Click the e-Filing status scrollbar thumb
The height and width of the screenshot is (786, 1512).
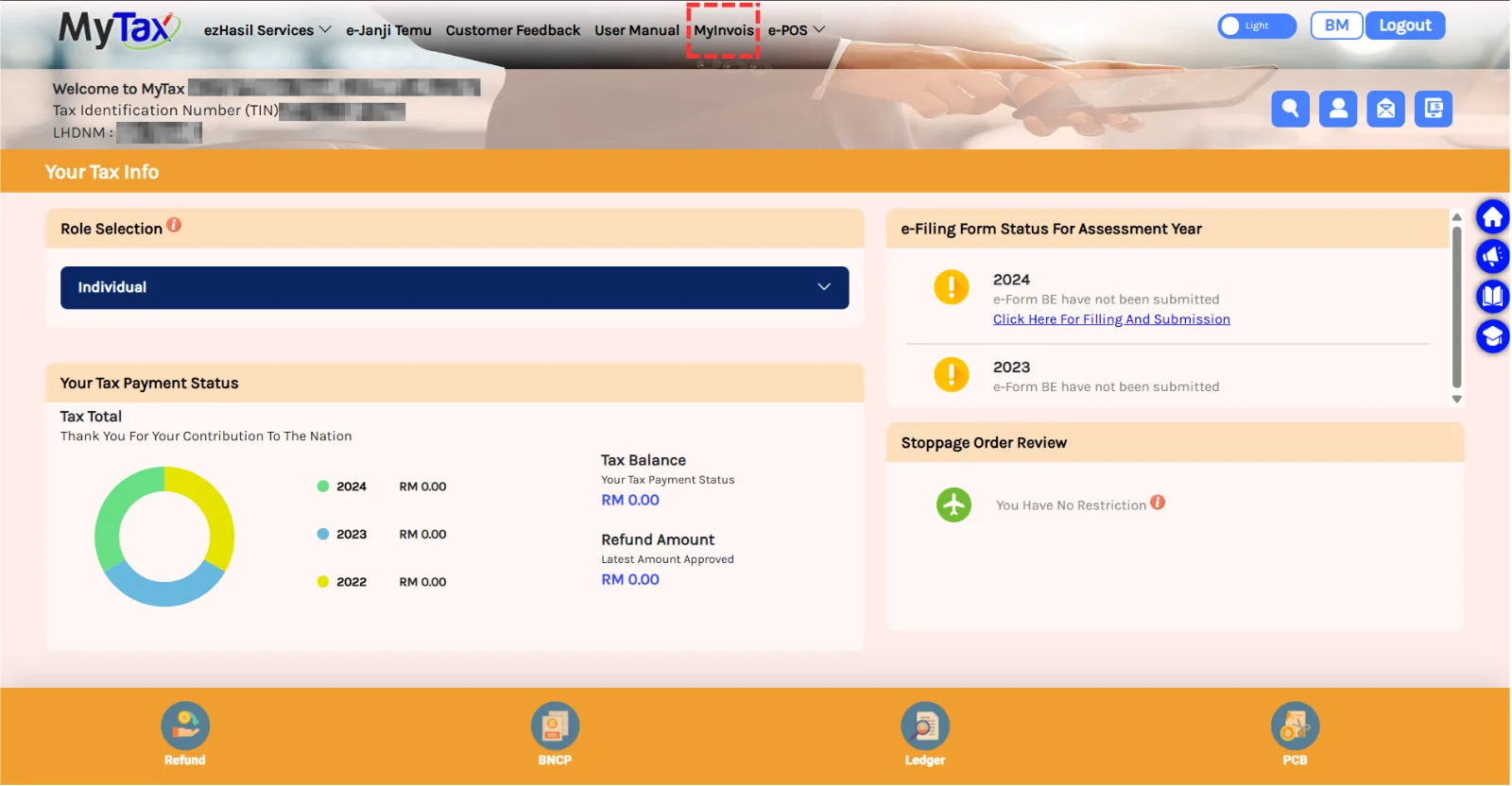click(1456, 305)
